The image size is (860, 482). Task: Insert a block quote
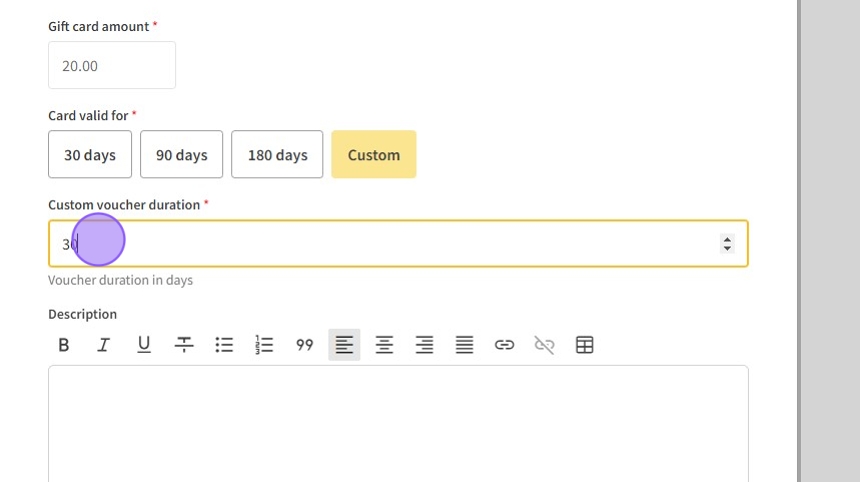(x=304, y=345)
